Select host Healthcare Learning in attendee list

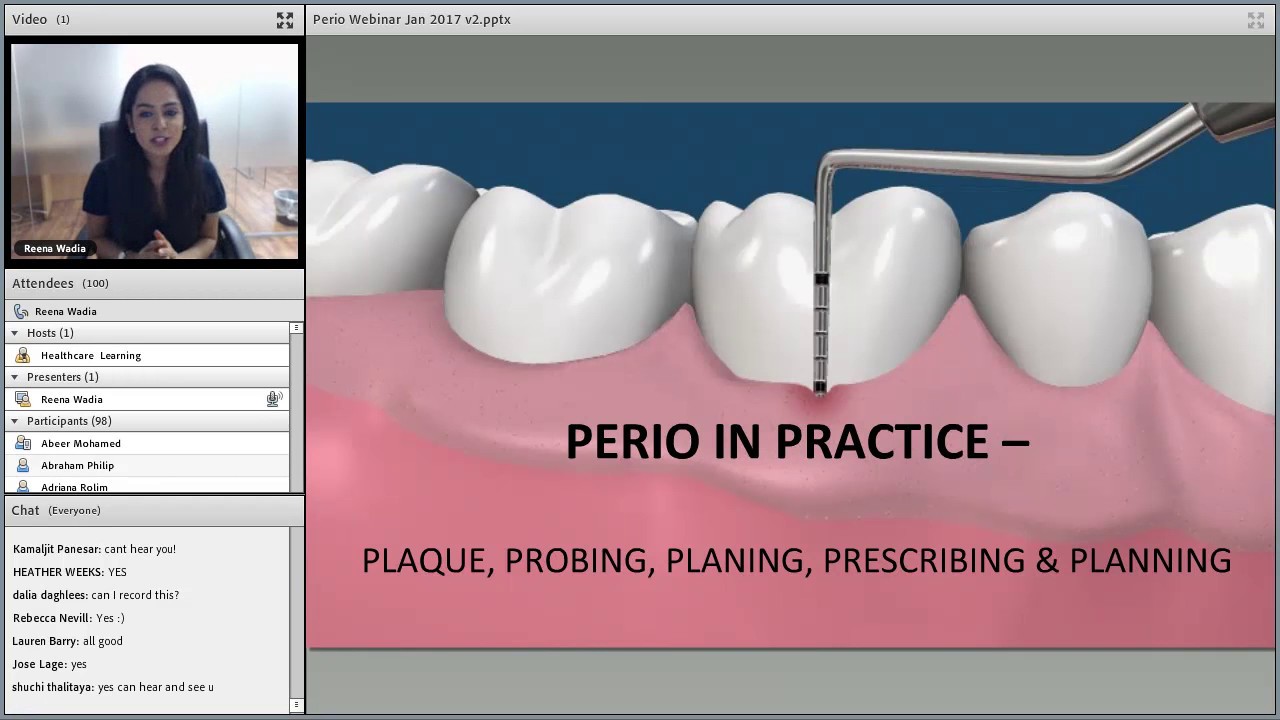coord(148,355)
